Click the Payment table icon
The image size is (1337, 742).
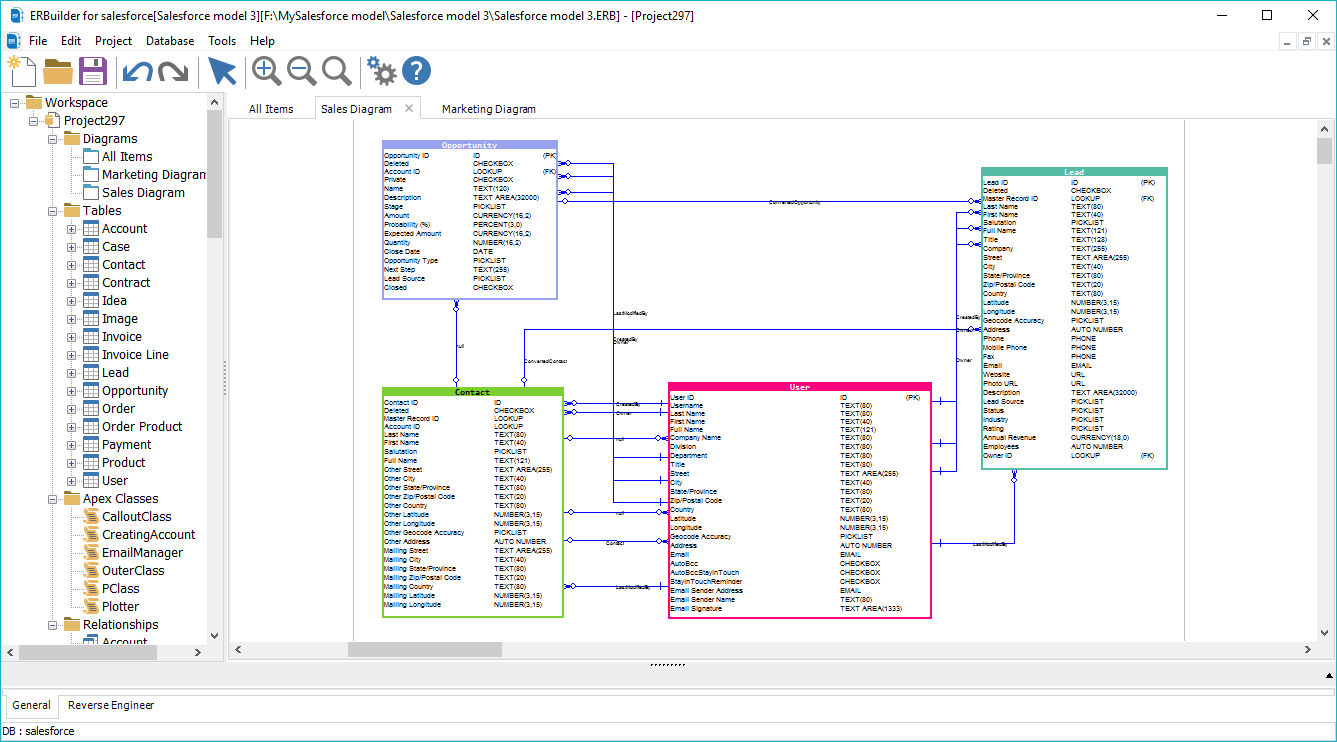click(91, 445)
